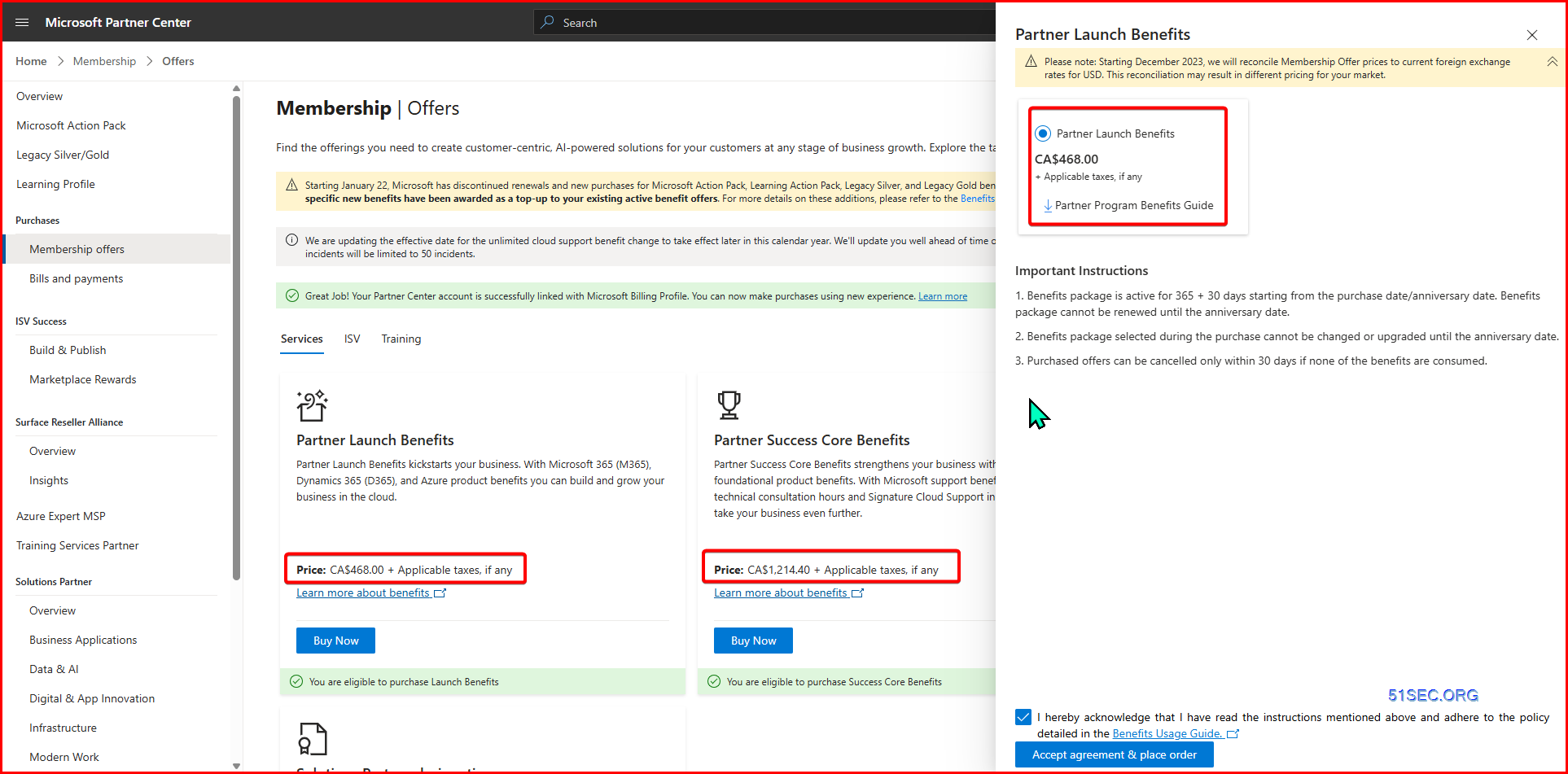Click the Partner Launch Benefits card icon
This screenshot has width=1568, height=774.
313,405
